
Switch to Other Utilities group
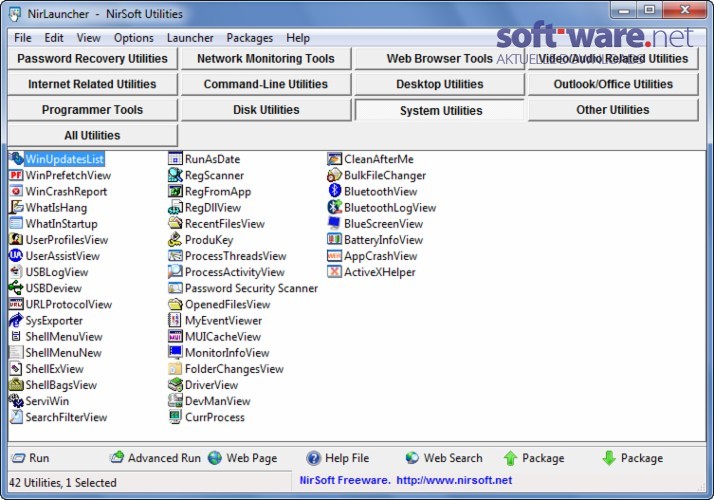(613, 110)
